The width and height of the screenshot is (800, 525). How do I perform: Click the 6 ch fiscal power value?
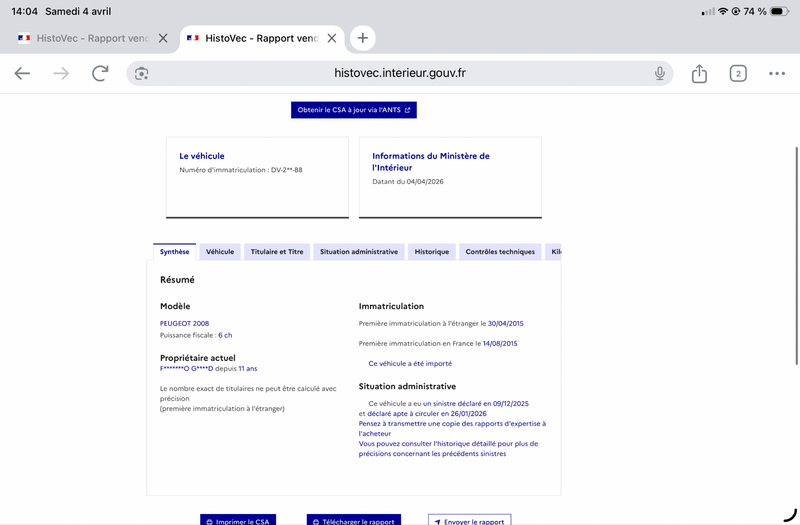tap(225, 335)
